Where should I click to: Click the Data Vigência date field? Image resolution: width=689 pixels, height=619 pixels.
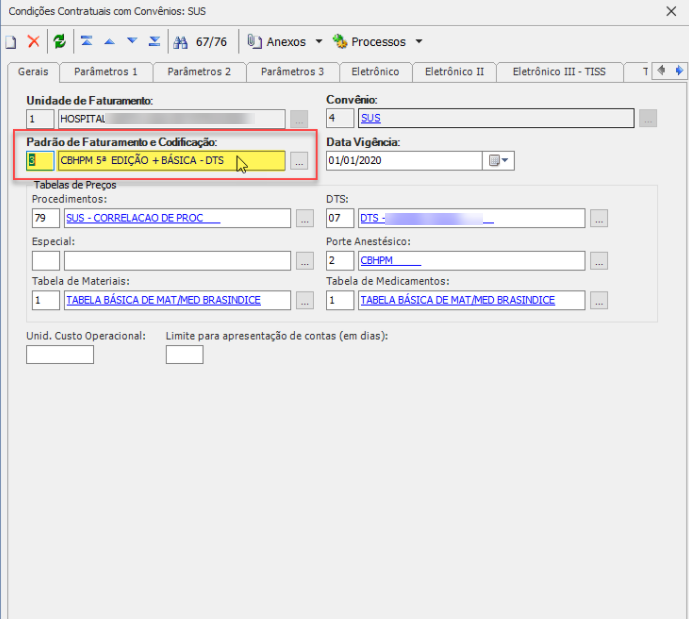coord(404,160)
